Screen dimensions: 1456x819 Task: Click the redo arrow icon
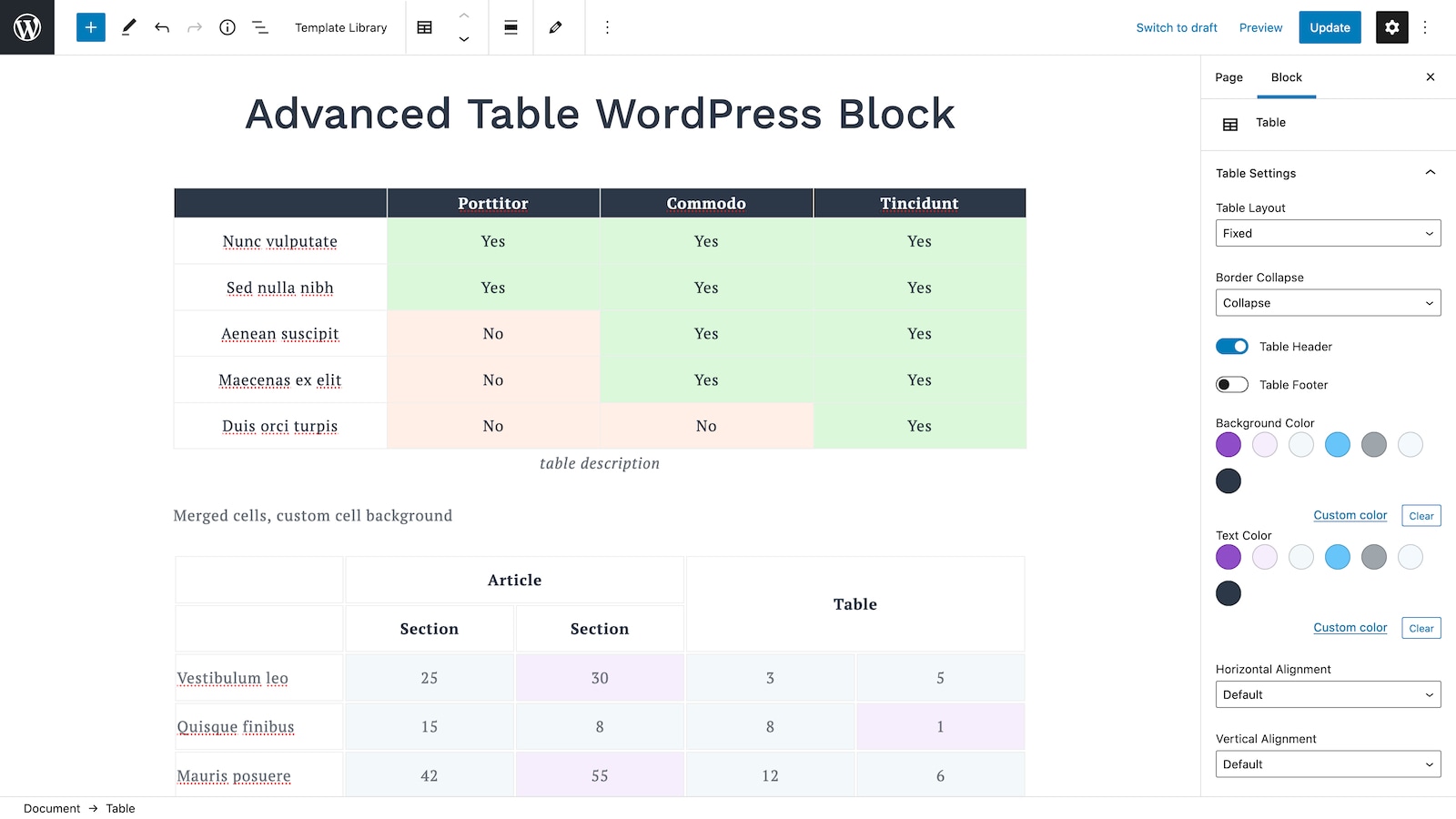pyautogui.click(x=195, y=27)
